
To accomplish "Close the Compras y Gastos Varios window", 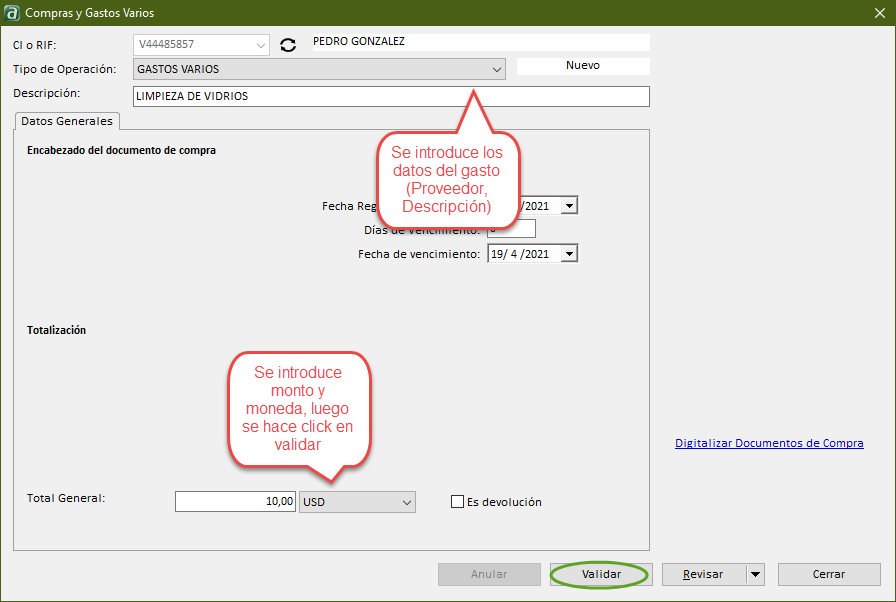I will click(x=877, y=13).
